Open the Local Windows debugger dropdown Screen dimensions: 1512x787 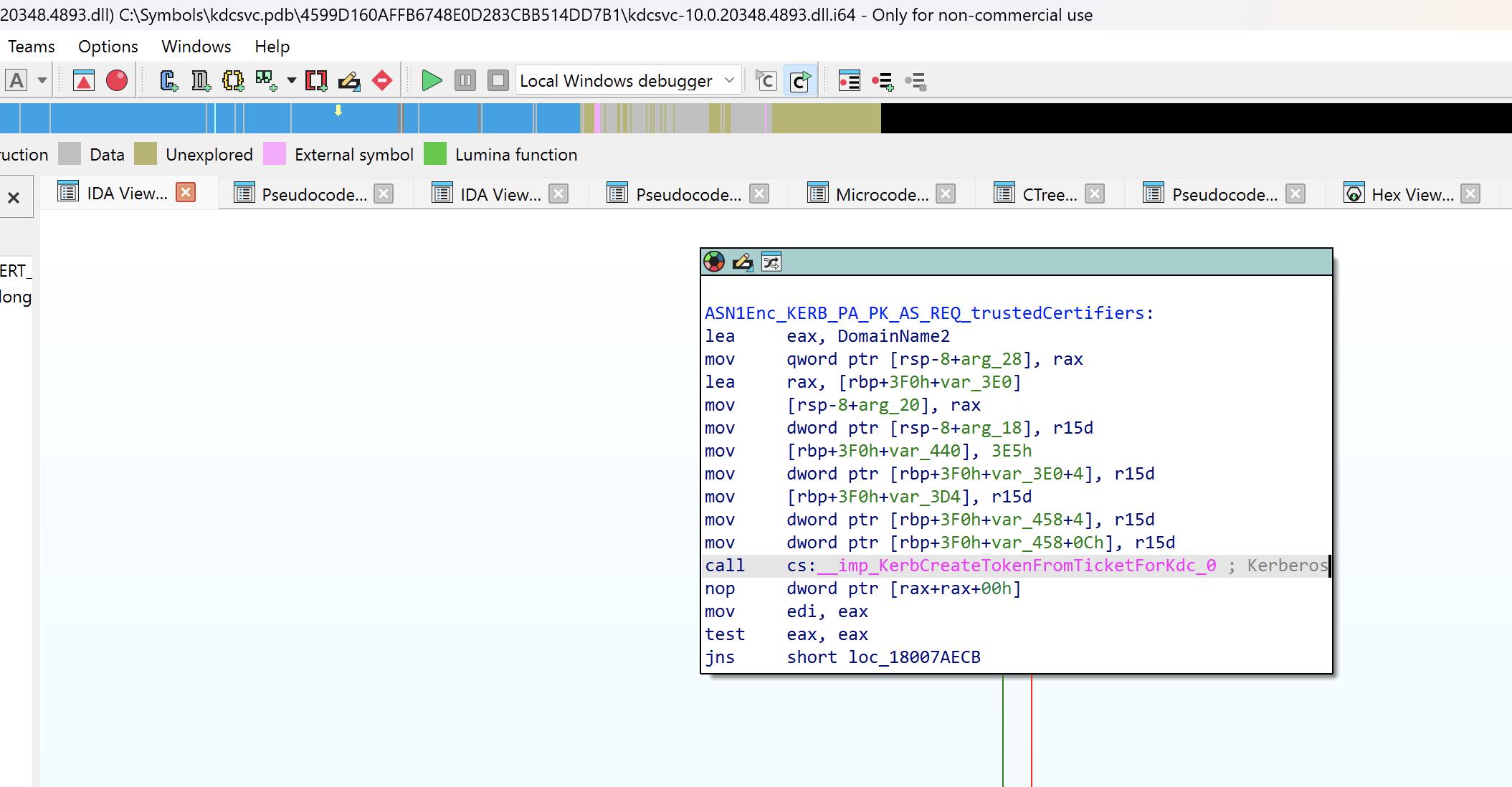pos(627,80)
